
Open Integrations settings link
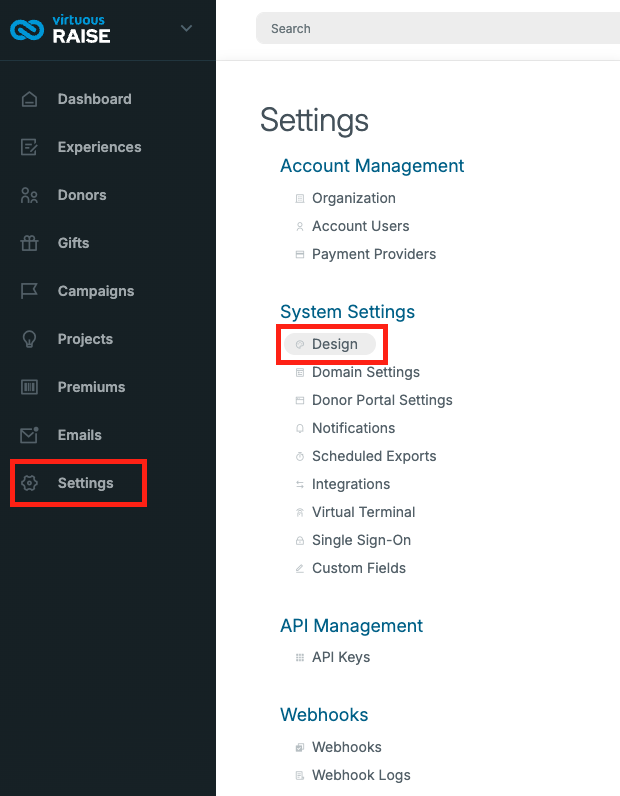(x=351, y=484)
